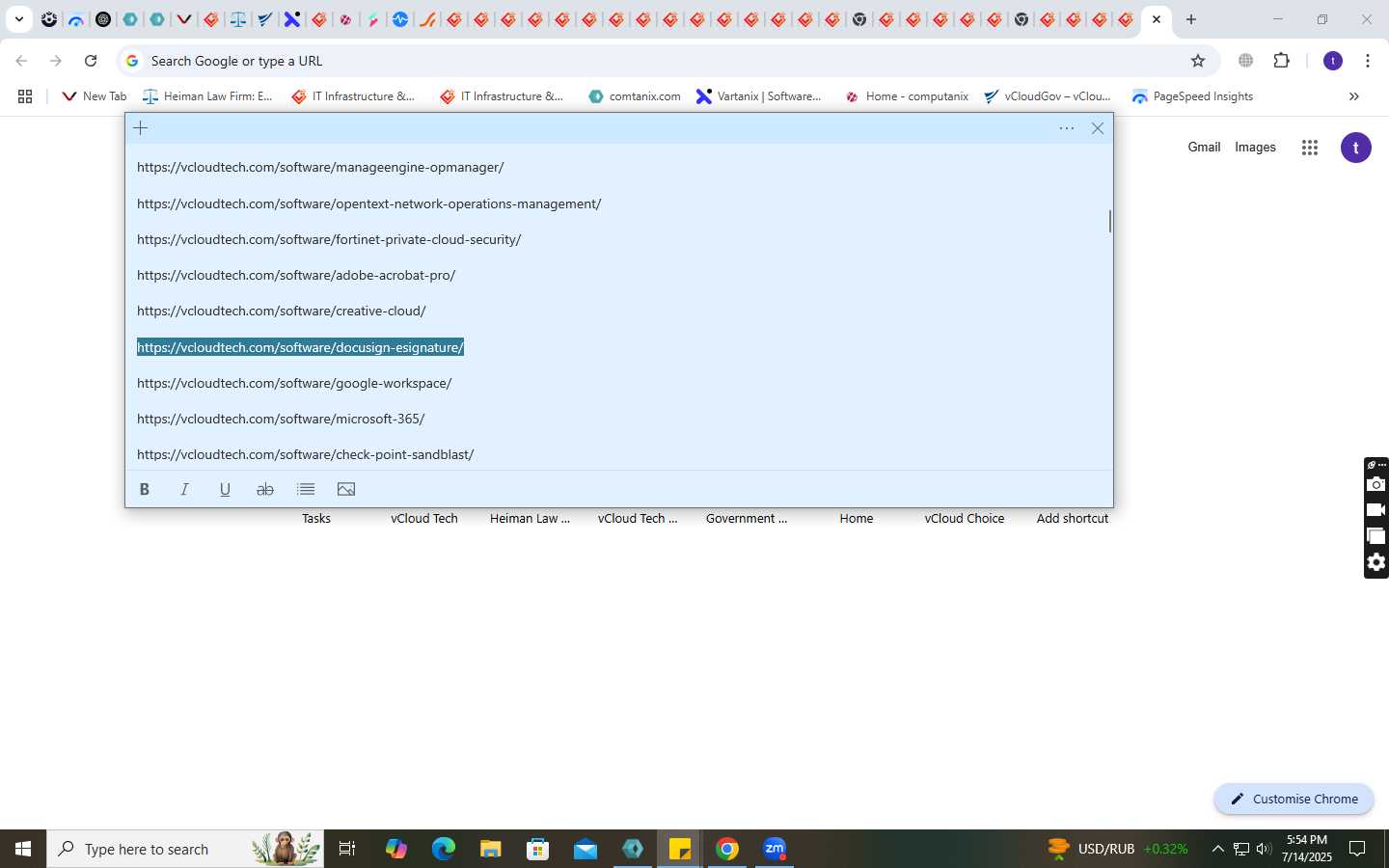Viewport: 1389px width, 868px height.
Task: Go forward using Chrome forward arrow
Action: [56, 61]
